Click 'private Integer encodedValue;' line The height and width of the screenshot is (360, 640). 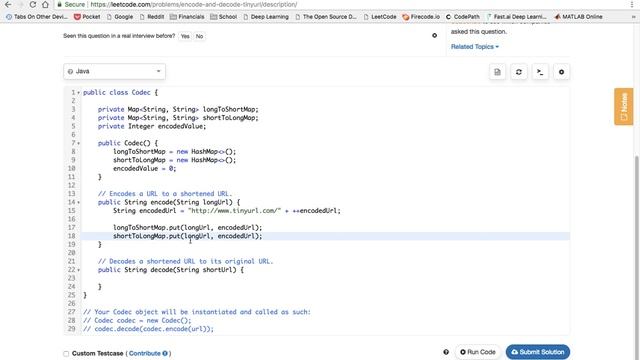click(x=152, y=127)
